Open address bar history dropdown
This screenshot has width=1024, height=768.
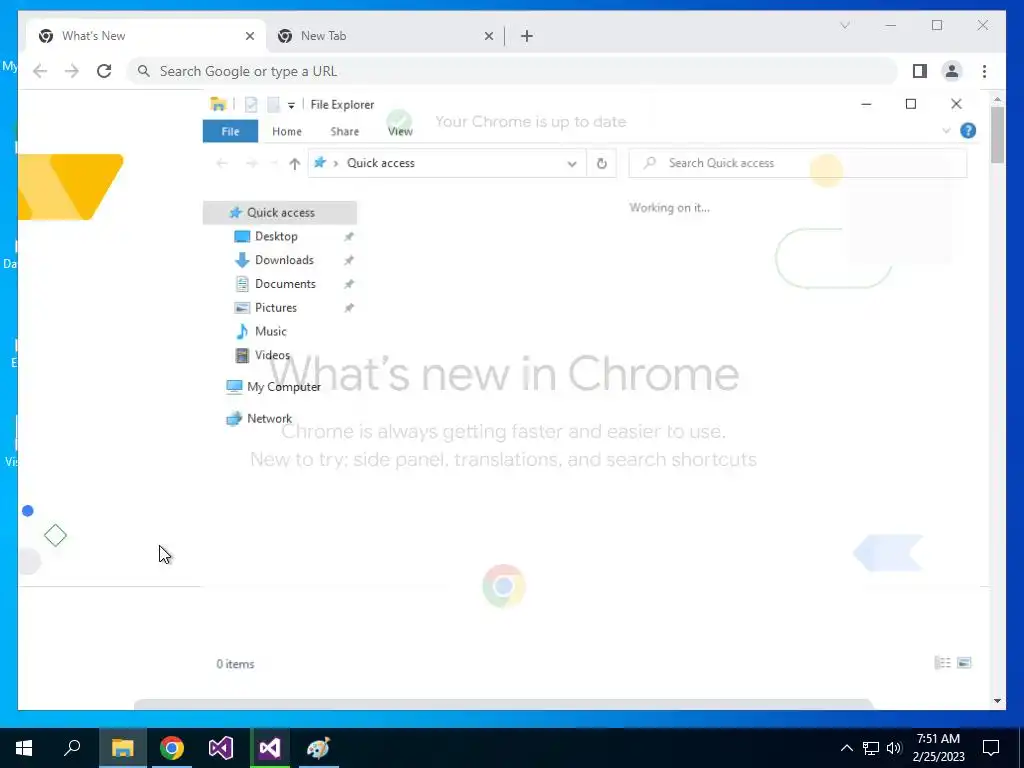tap(571, 163)
